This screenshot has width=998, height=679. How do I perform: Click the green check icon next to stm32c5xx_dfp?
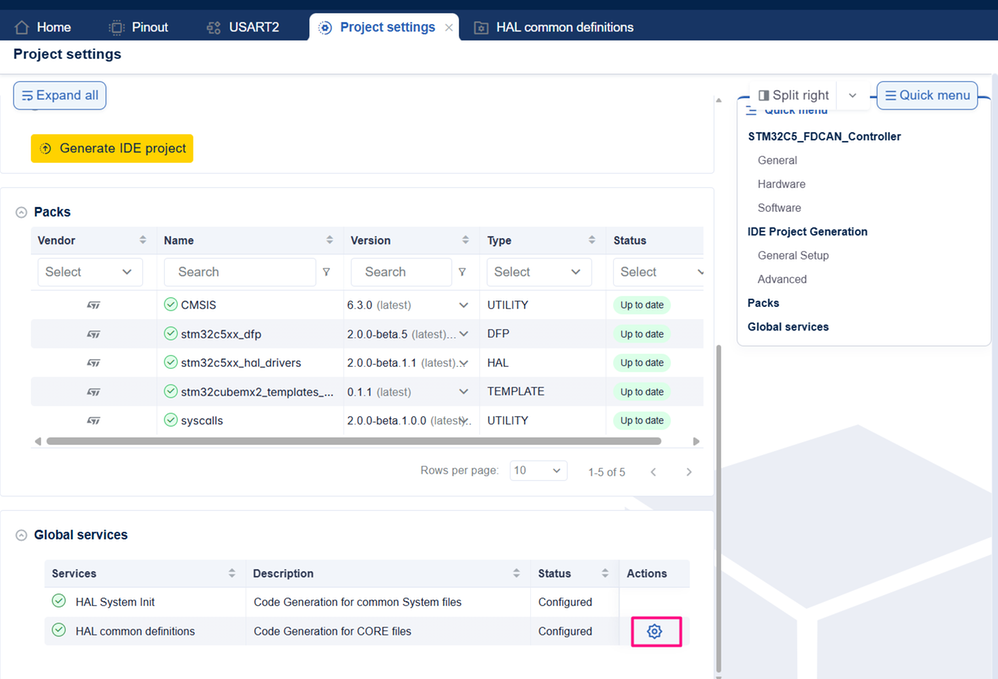pyautogui.click(x=171, y=333)
